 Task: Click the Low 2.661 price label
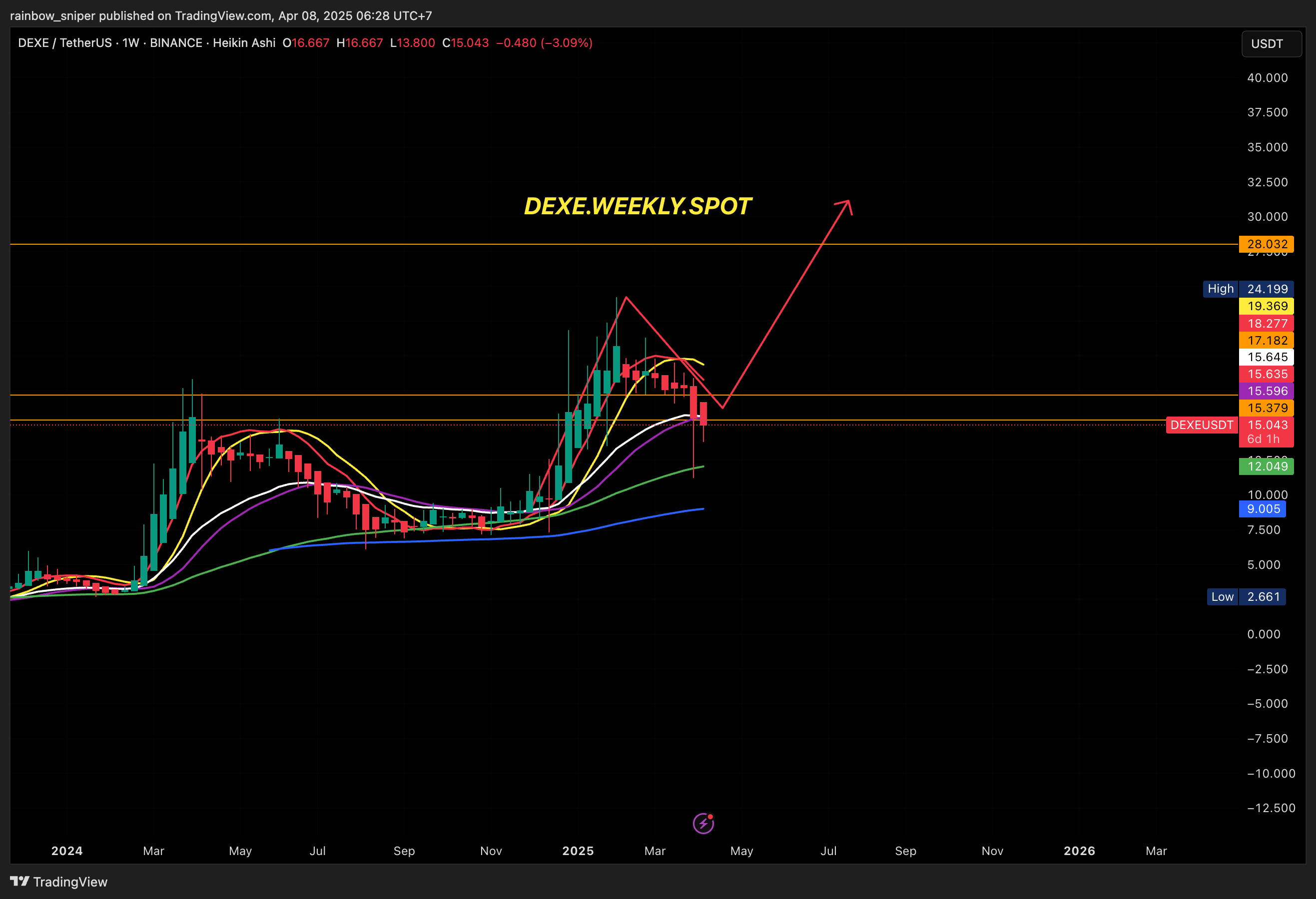pyautogui.click(x=1247, y=597)
